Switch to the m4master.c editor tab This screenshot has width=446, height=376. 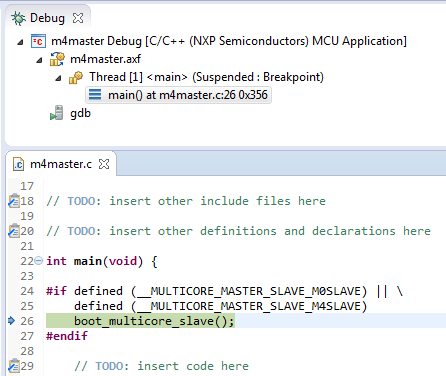click(61, 164)
